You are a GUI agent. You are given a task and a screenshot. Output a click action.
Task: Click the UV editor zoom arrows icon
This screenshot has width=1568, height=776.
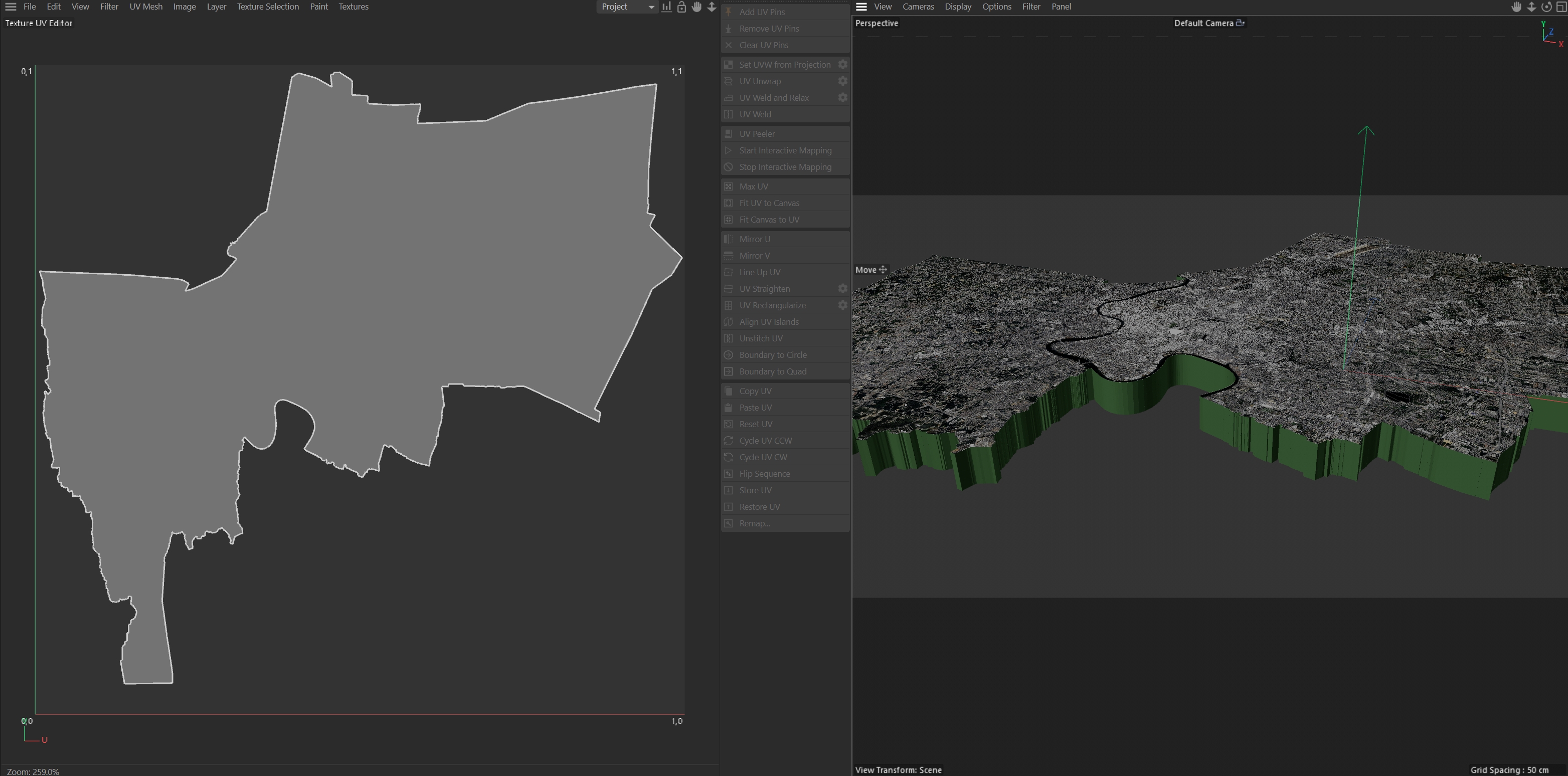[712, 7]
